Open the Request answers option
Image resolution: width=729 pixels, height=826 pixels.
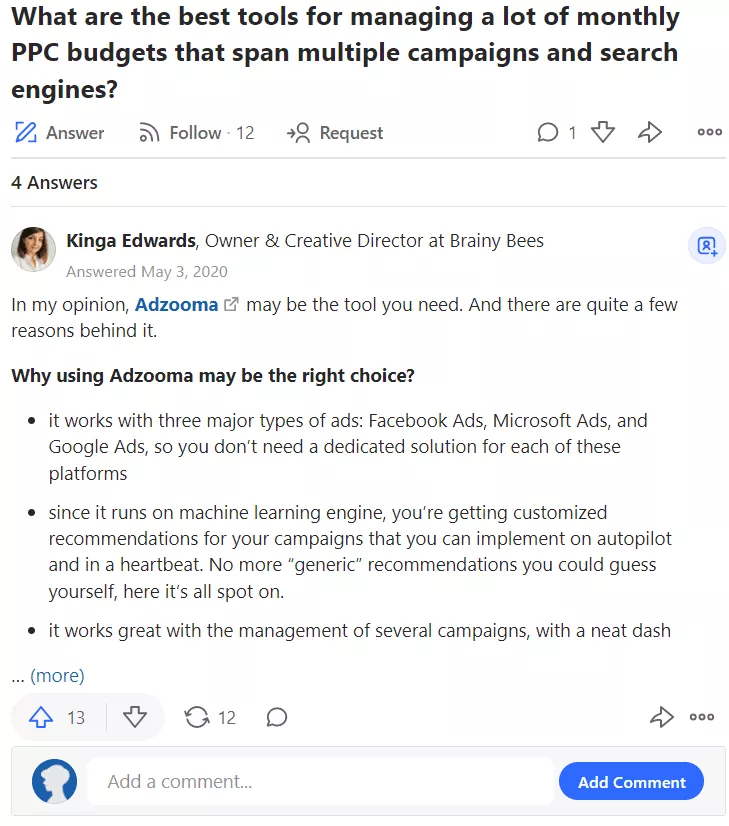(335, 133)
